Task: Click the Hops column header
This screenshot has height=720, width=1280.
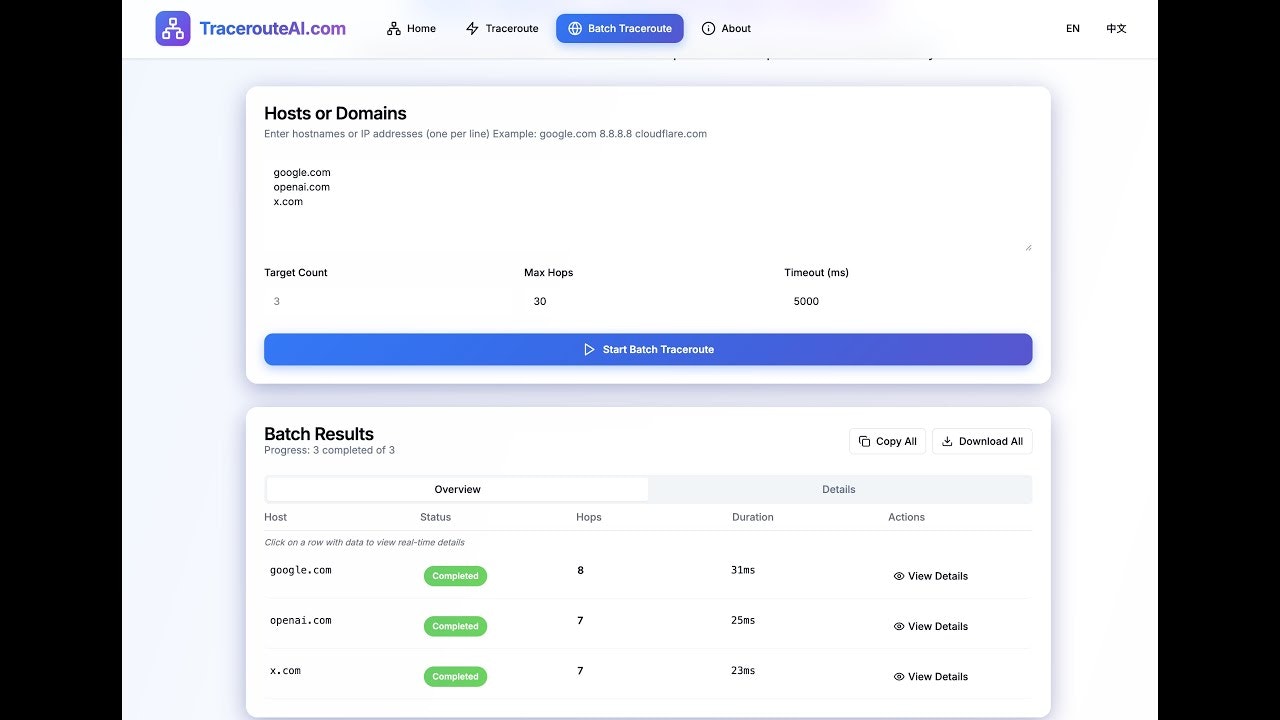Action: [589, 517]
